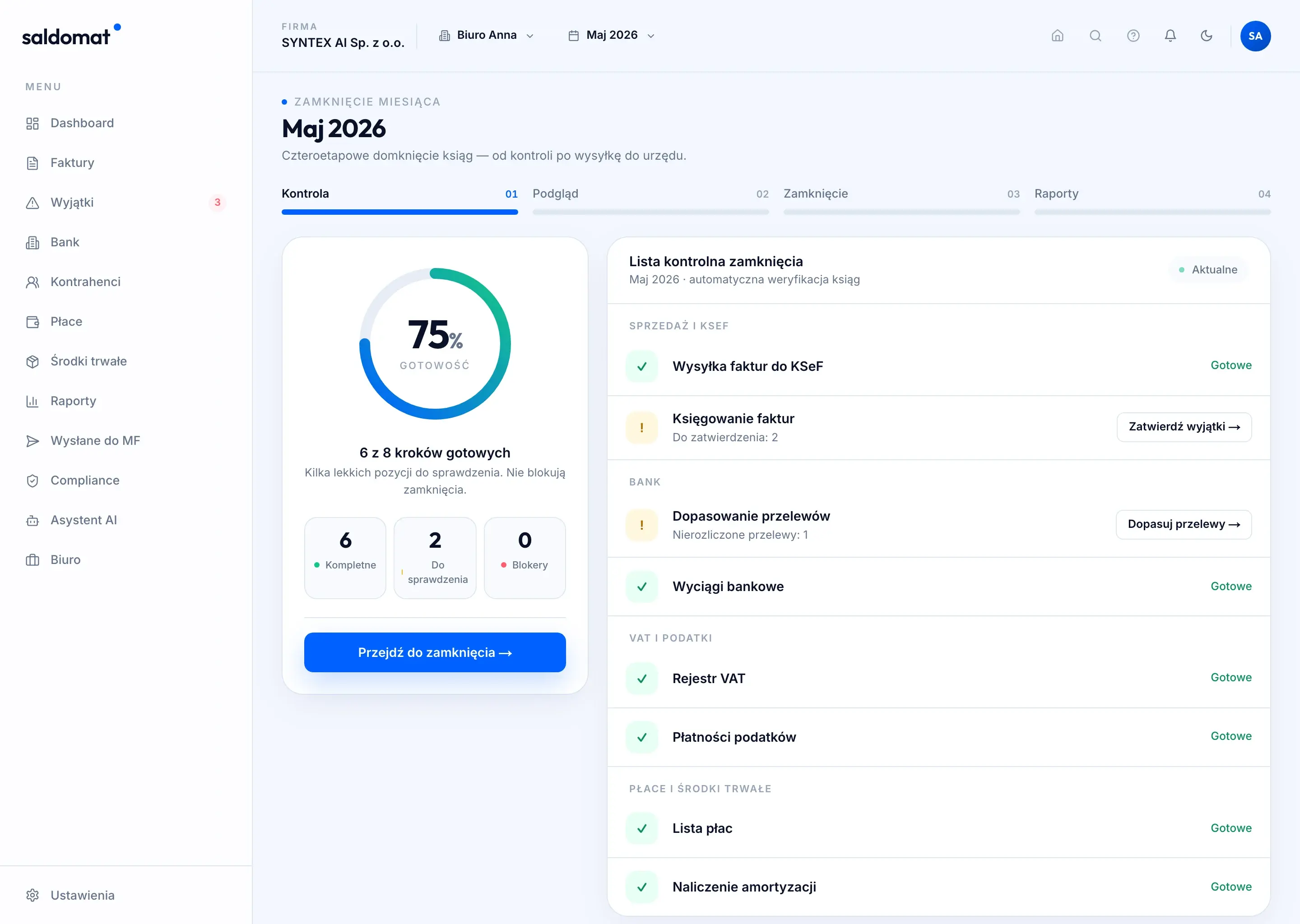This screenshot has height=924, width=1300.
Task: Click the Zatwierdź wyjątki button
Action: [x=1184, y=427]
